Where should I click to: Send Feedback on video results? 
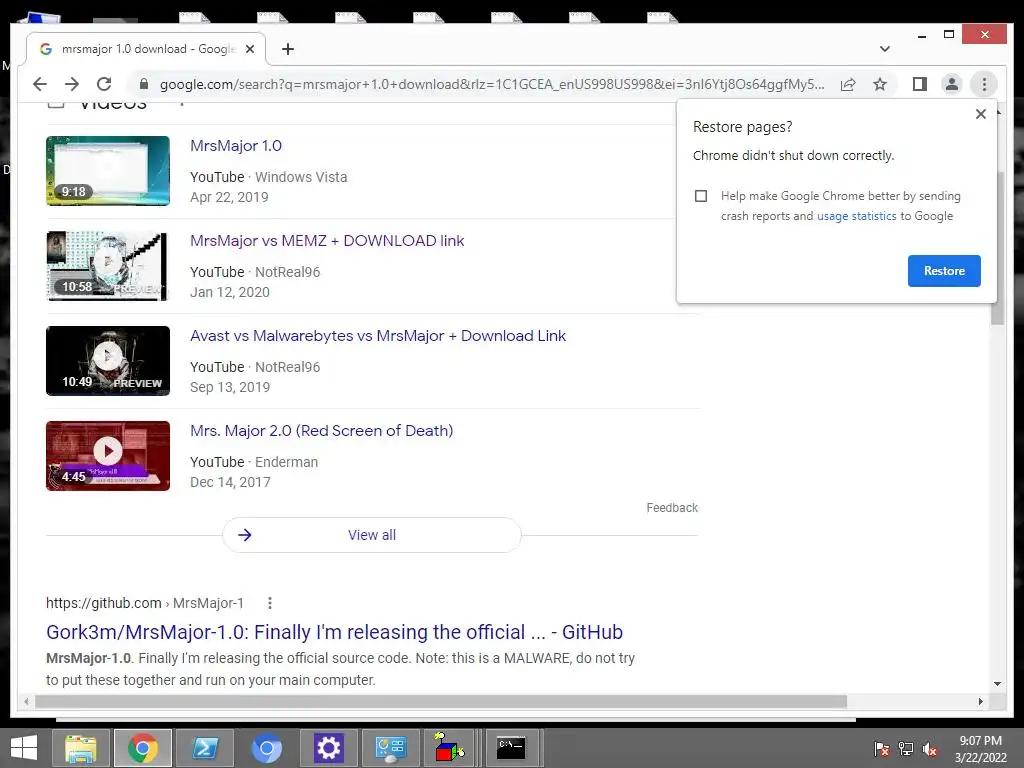click(672, 508)
